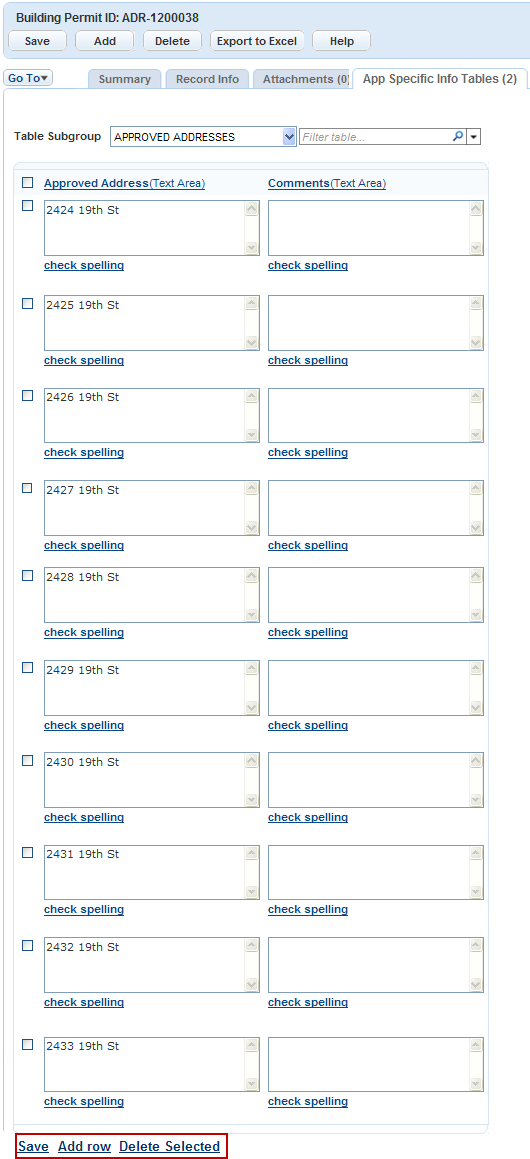
Task: Open the filter table options arrow
Action: coord(475,137)
